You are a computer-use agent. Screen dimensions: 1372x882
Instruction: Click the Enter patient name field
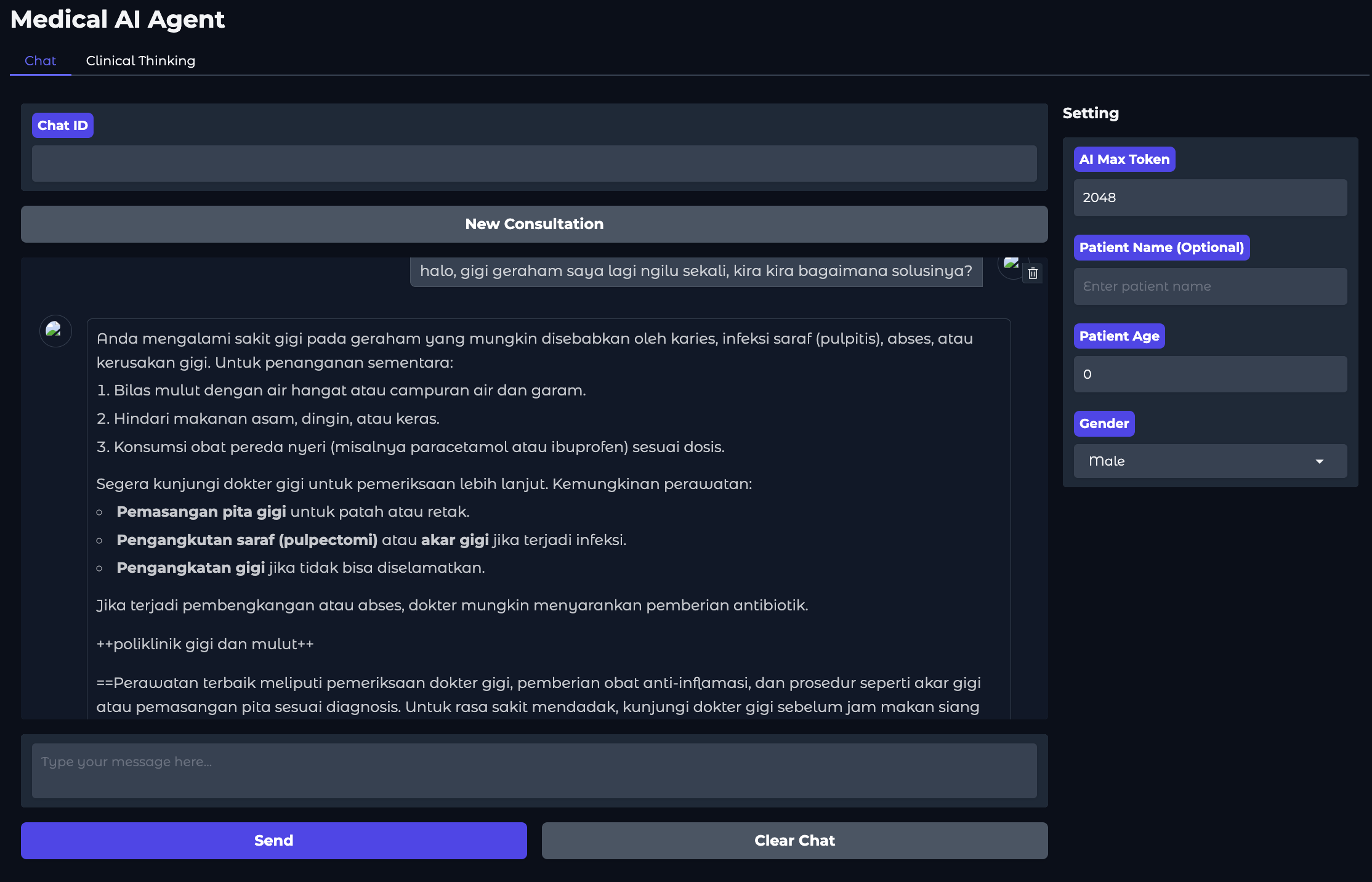coord(1209,286)
